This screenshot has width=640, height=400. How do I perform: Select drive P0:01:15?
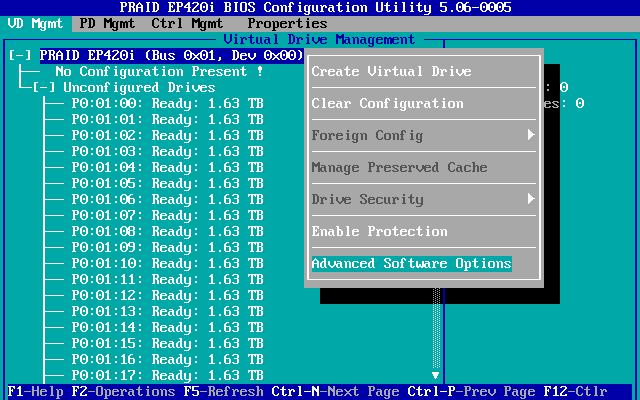[x=167, y=344]
